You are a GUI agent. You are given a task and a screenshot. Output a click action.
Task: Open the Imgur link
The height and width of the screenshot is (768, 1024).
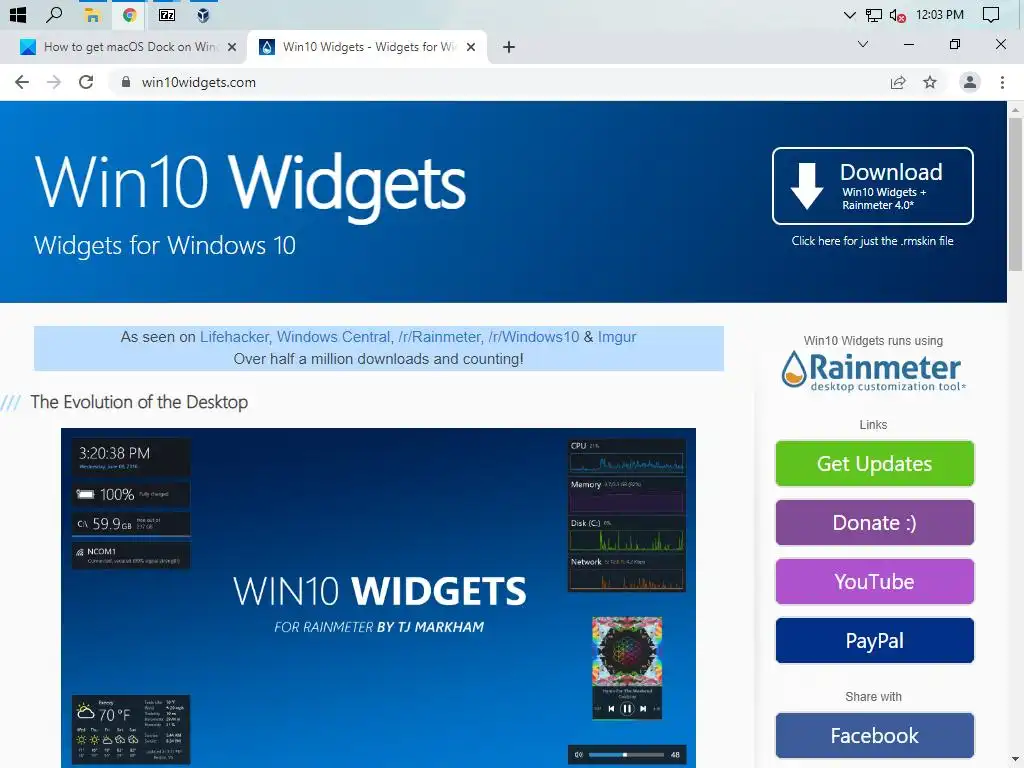click(616, 337)
